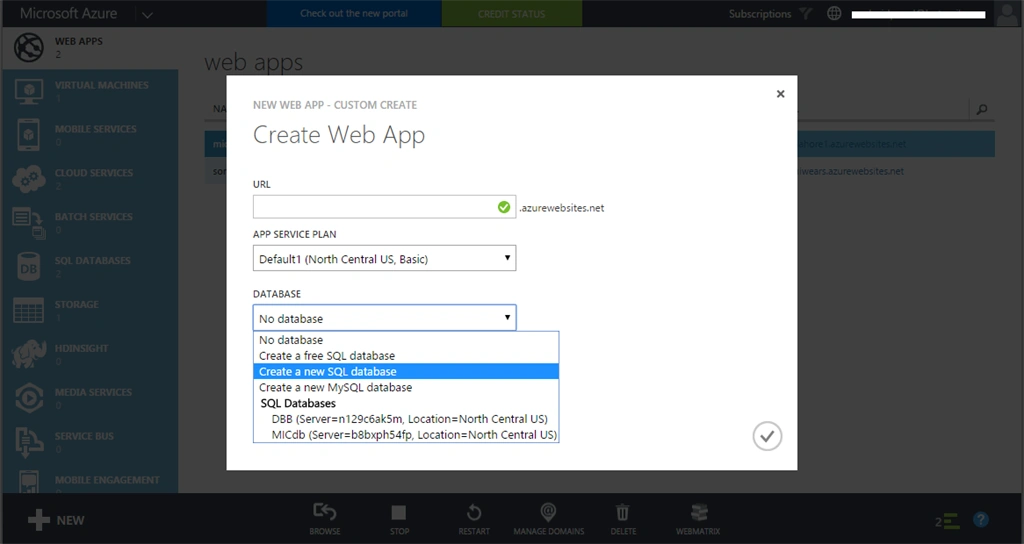
Task: Expand the Microsoft Azure header chevron
Action: (x=148, y=14)
